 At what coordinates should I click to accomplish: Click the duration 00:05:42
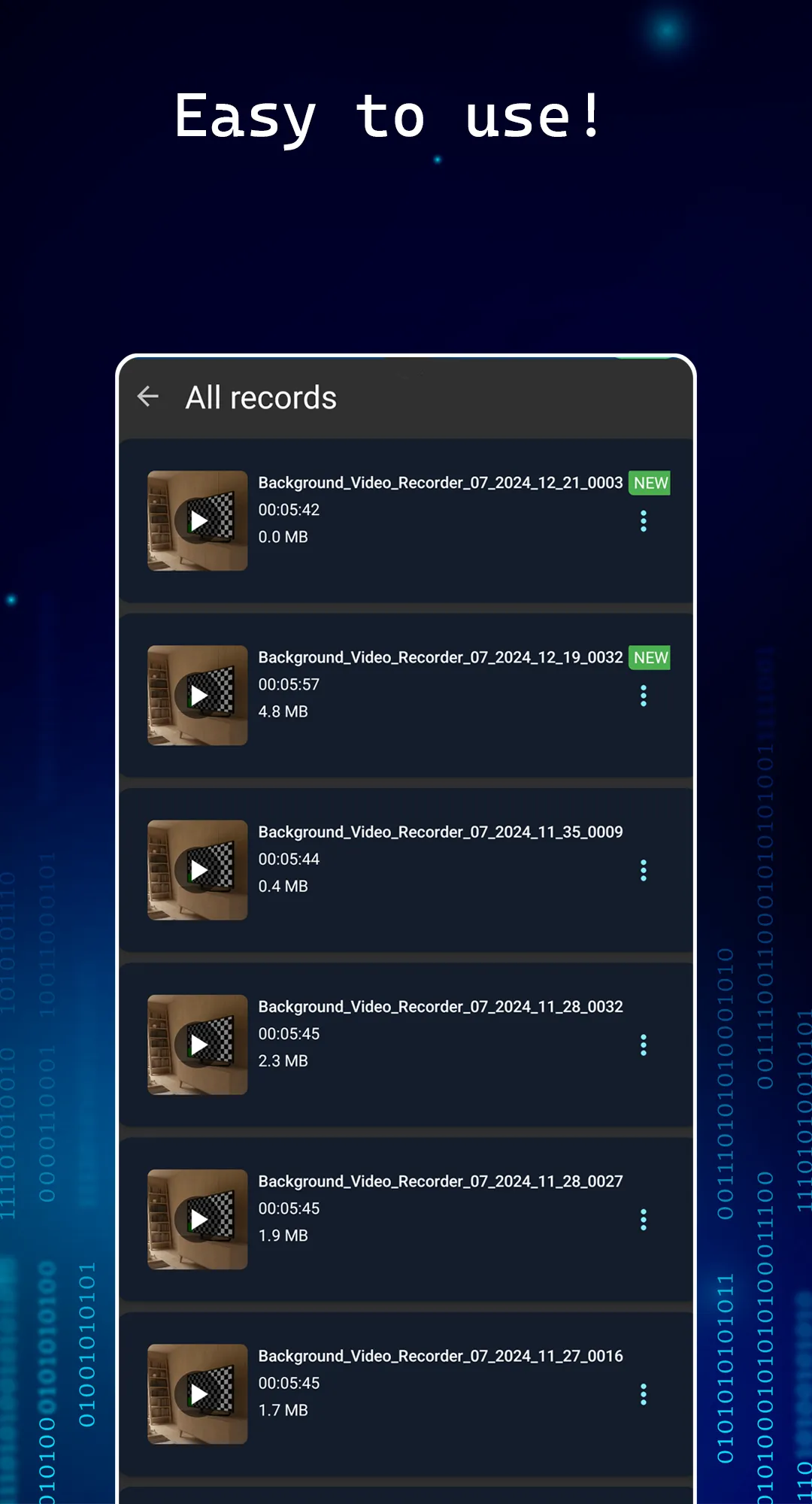tap(289, 510)
